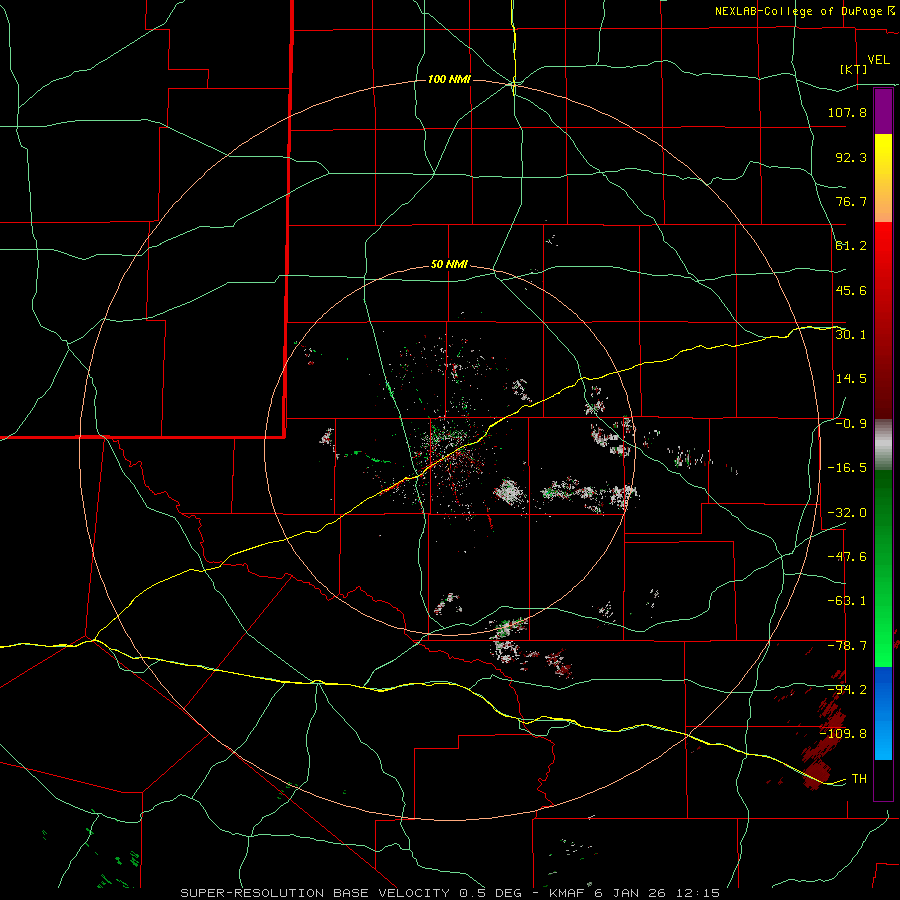Click the -78.7 velocity legend value
Viewport: 900px width, 900px height.
click(847, 646)
